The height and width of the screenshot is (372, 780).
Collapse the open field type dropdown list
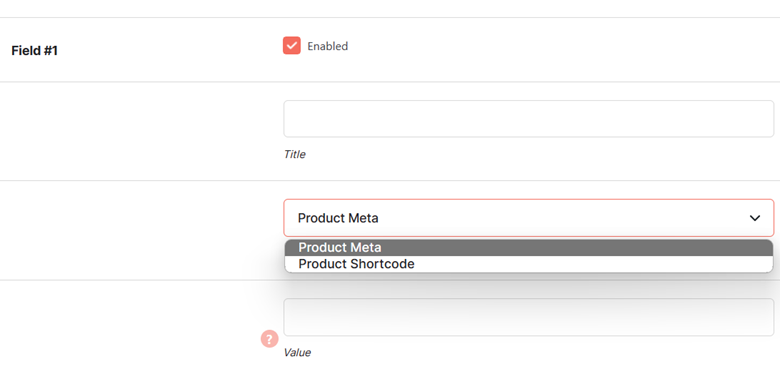529,218
